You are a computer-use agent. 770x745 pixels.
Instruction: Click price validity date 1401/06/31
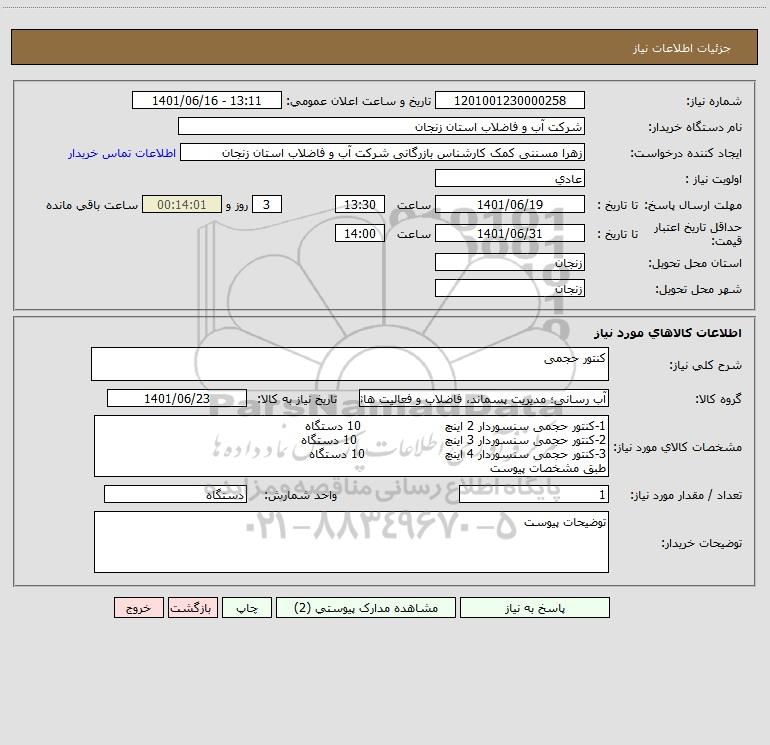[x=510, y=233]
